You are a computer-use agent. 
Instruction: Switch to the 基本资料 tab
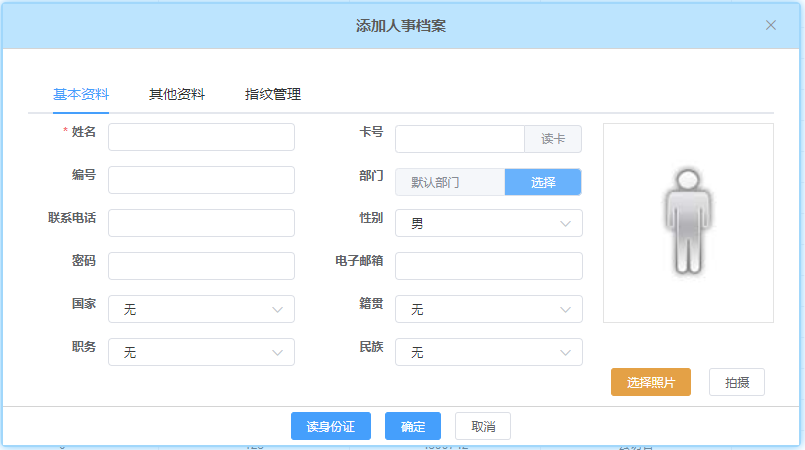(x=81, y=94)
